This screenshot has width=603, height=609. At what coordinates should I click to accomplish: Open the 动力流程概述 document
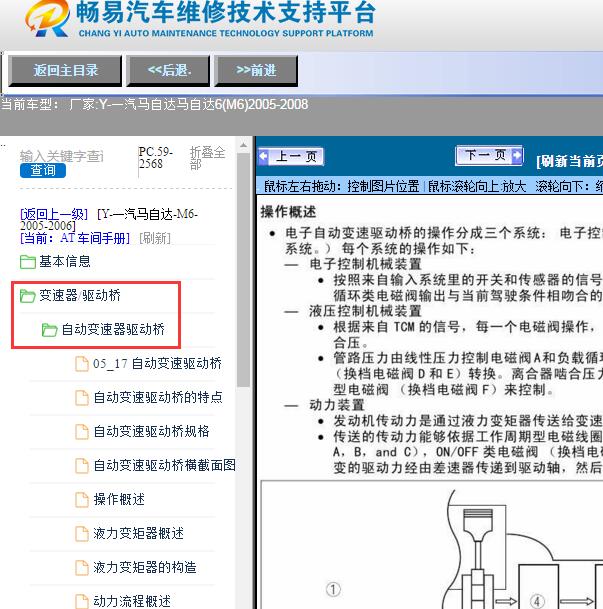pos(132,601)
